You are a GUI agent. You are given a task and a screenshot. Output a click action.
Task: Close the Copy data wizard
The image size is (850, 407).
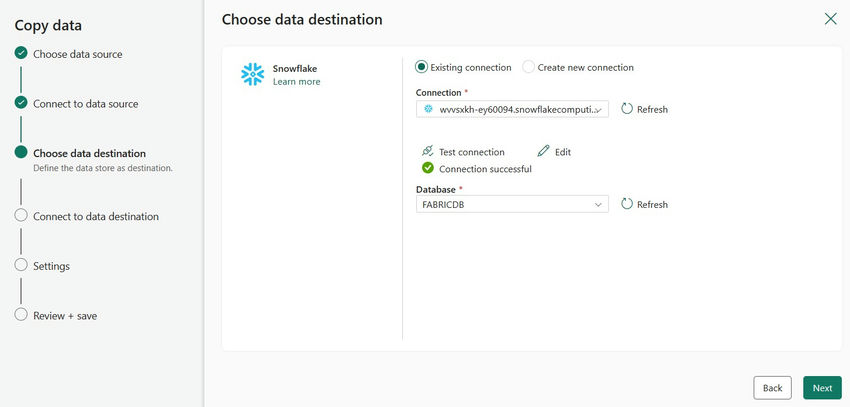[830, 19]
